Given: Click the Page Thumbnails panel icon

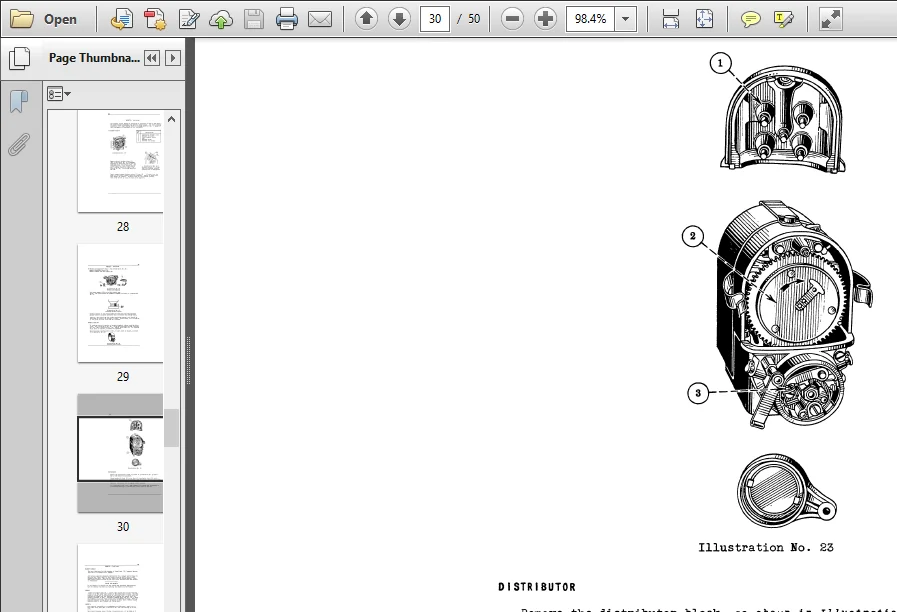Looking at the screenshot, I should click(20, 58).
